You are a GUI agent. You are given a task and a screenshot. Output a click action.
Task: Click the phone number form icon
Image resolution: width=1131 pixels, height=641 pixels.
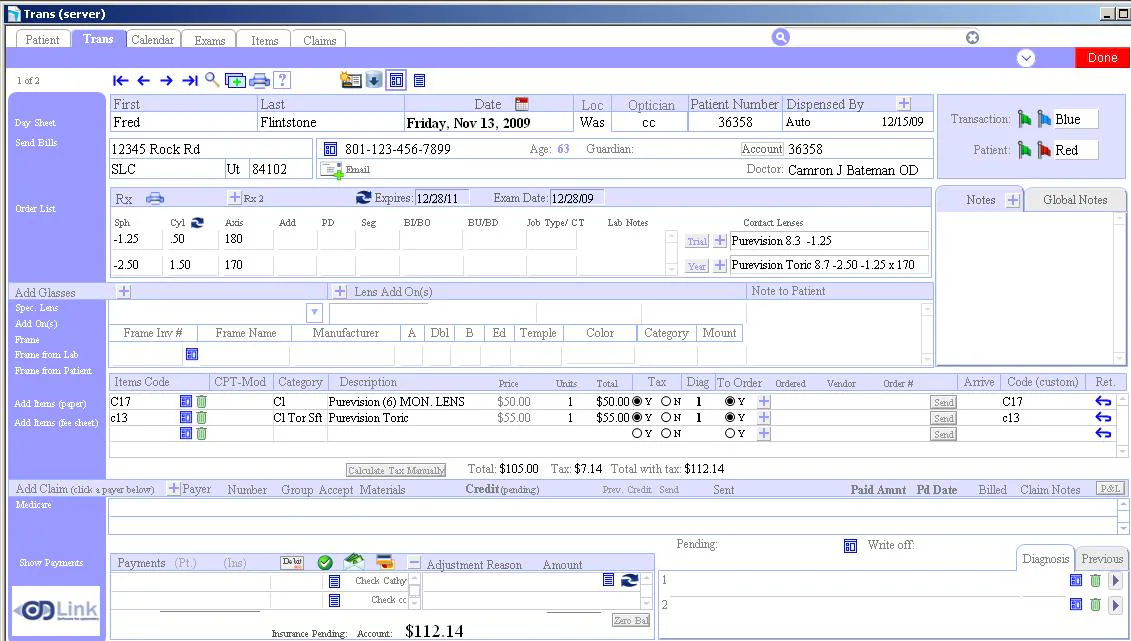(330, 149)
